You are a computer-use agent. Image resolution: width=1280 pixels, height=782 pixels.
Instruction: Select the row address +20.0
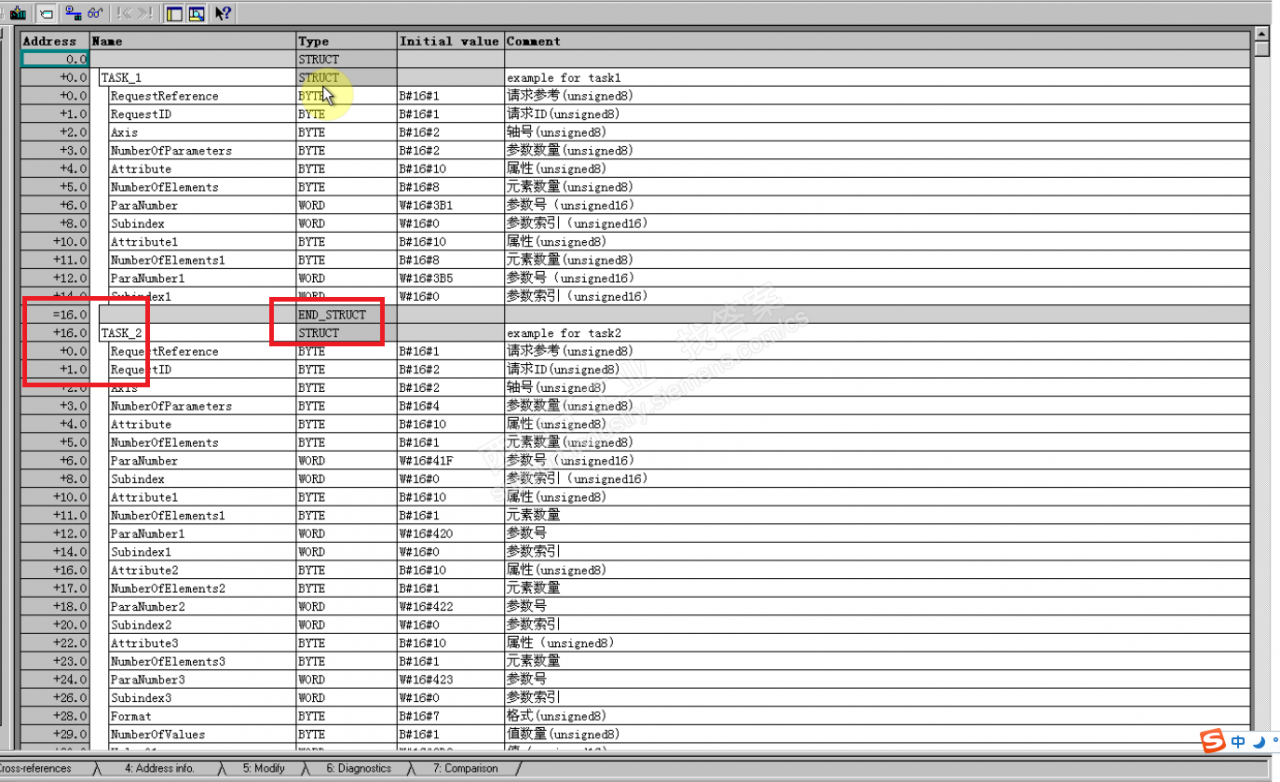tap(55, 625)
